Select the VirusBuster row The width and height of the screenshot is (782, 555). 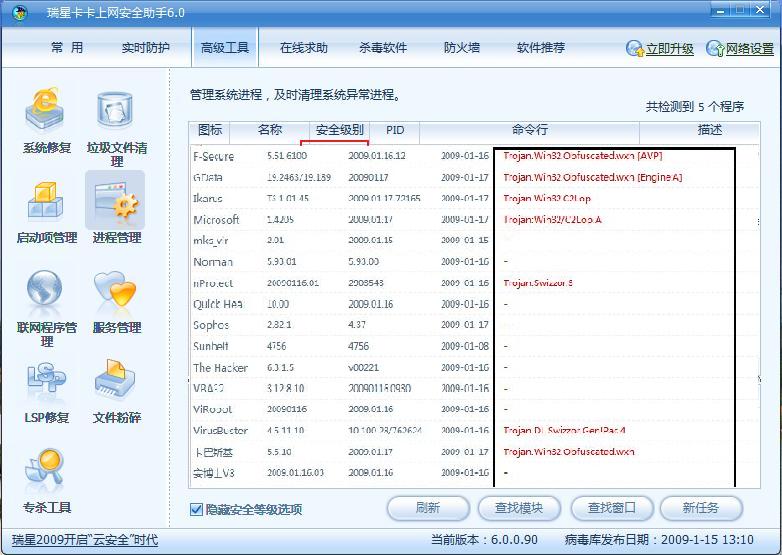click(474, 430)
